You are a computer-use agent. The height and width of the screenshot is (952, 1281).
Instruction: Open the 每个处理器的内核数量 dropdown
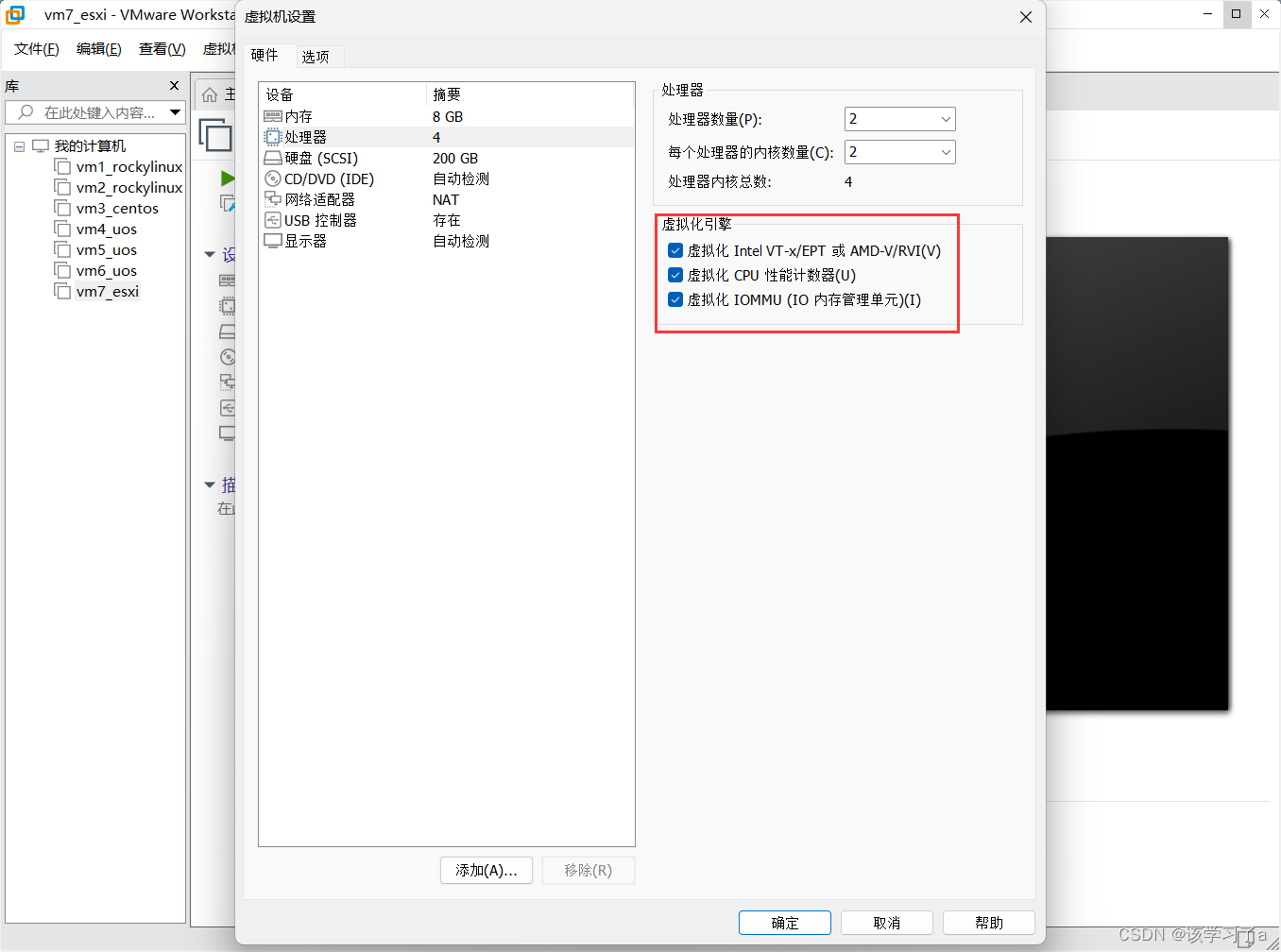[x=899, y=152]
